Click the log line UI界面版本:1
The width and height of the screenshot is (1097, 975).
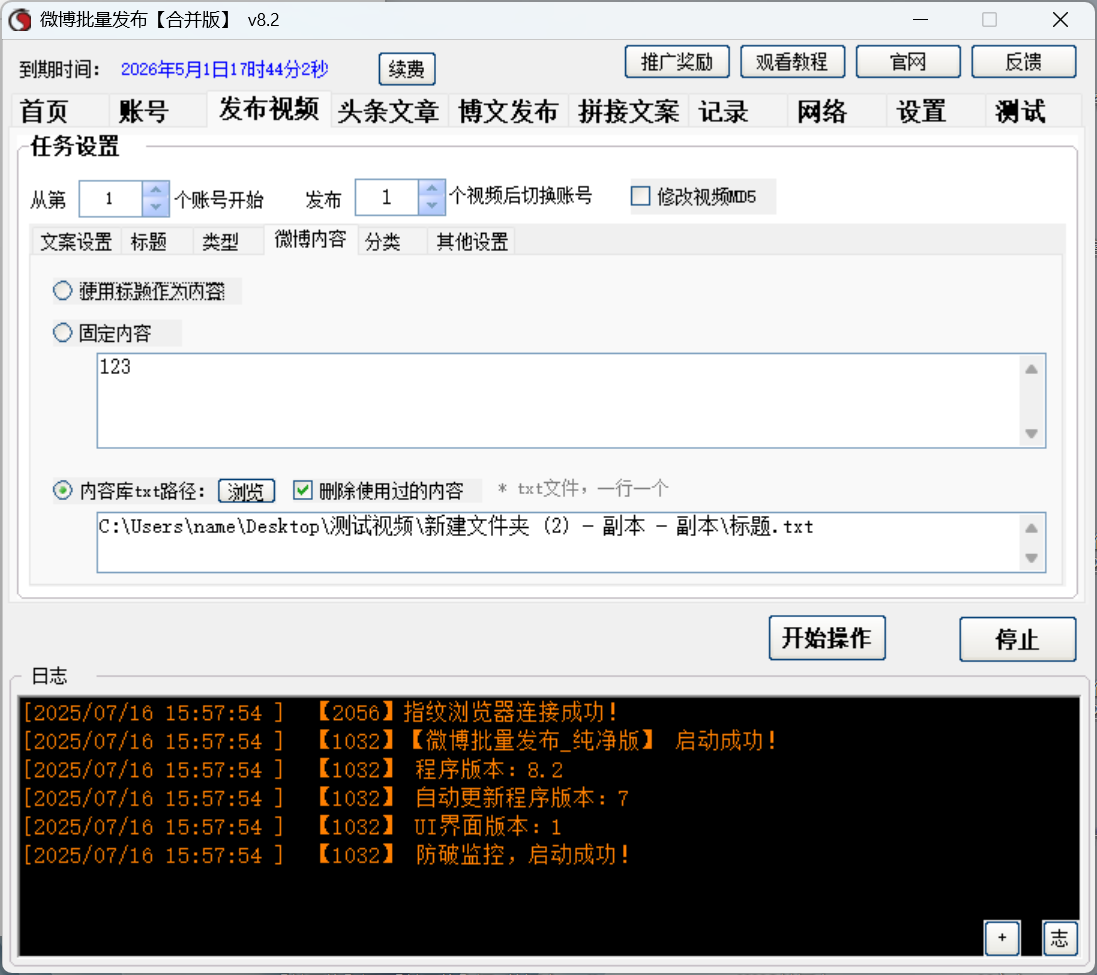[x=292, y=827]
